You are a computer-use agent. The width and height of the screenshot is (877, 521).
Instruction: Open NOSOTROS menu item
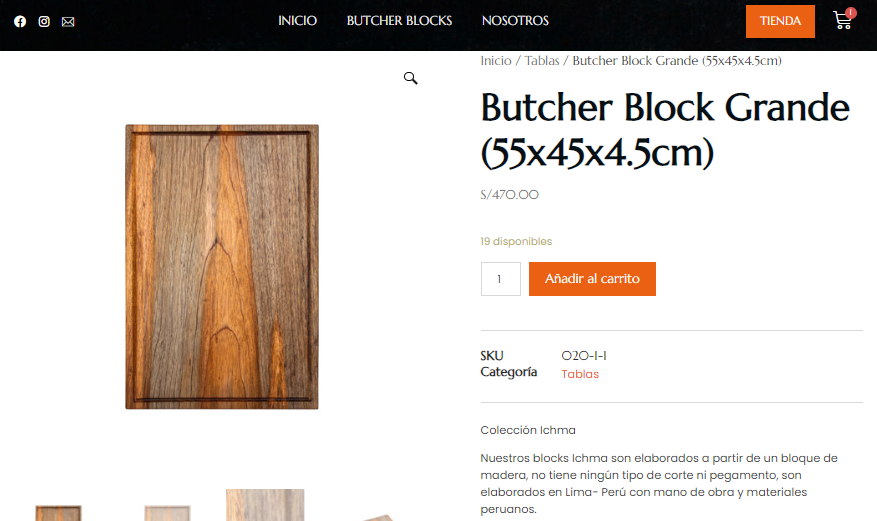(515, 21)
